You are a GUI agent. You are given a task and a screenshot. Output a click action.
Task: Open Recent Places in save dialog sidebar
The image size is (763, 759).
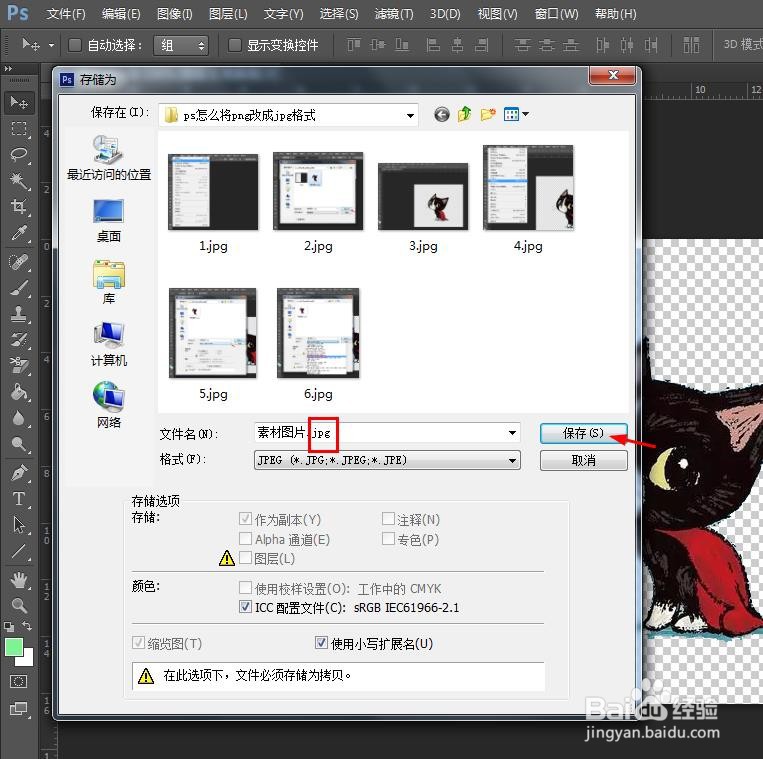pyautogui.click(x=109, y=158)
